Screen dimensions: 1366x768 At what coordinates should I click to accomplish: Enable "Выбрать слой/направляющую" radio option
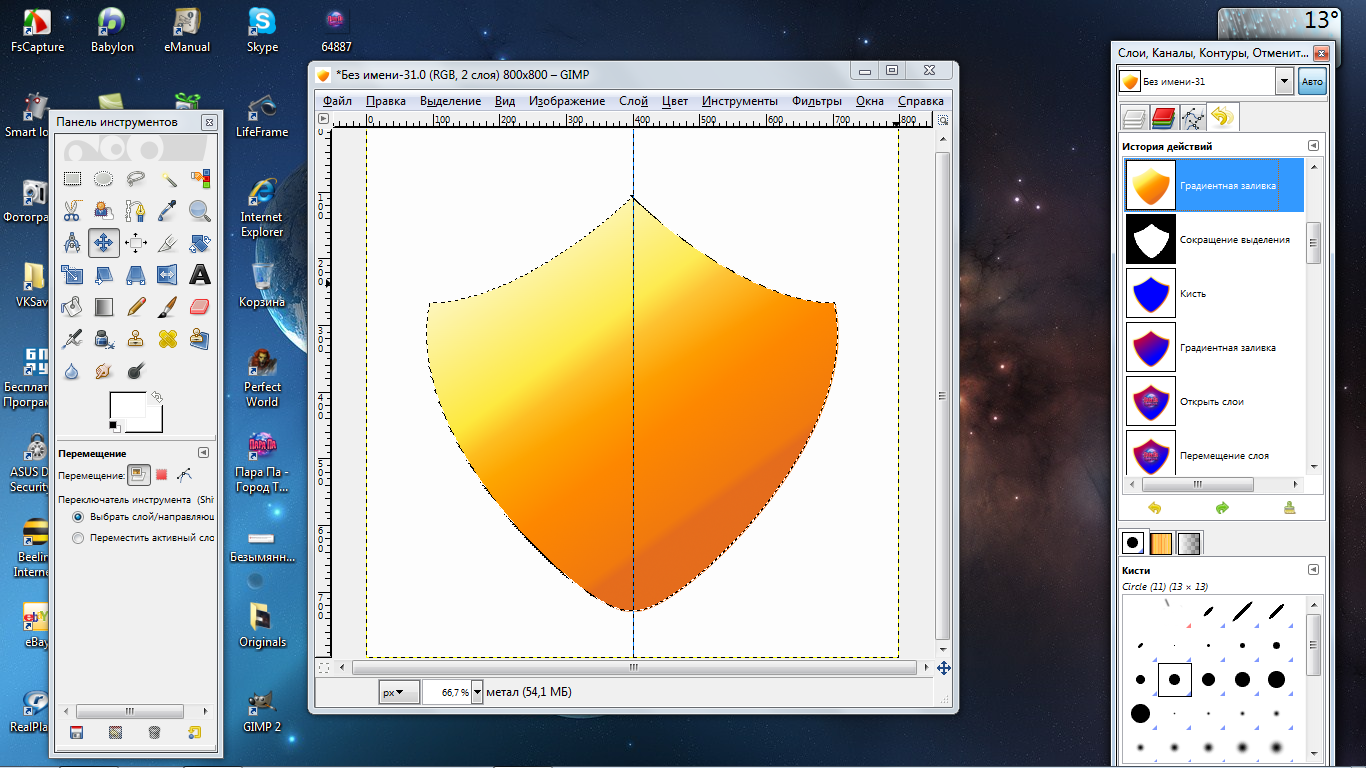pyautogui.click(x=78, y=517)
